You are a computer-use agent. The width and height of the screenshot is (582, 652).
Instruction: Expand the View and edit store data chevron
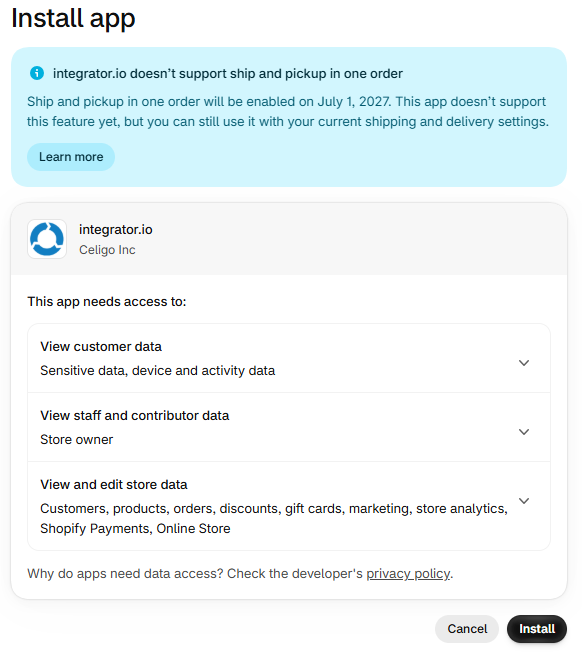coord(524,501)
